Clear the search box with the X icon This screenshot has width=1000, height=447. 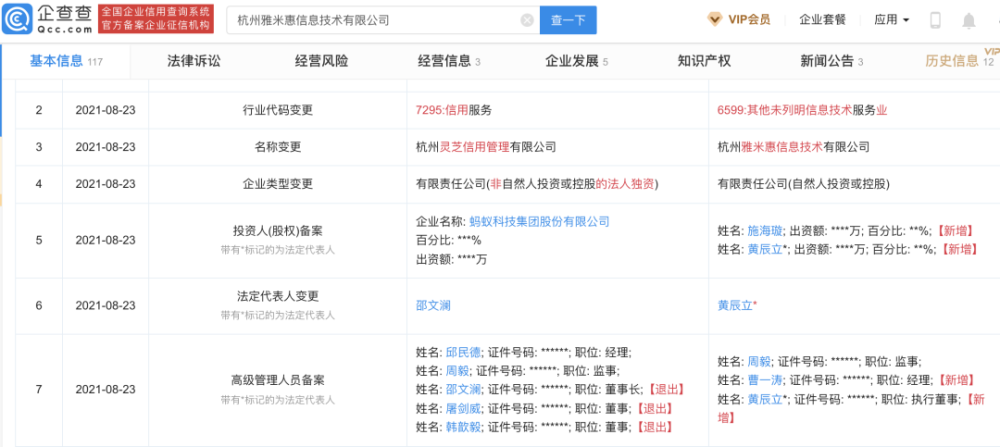tap(527, 20)
